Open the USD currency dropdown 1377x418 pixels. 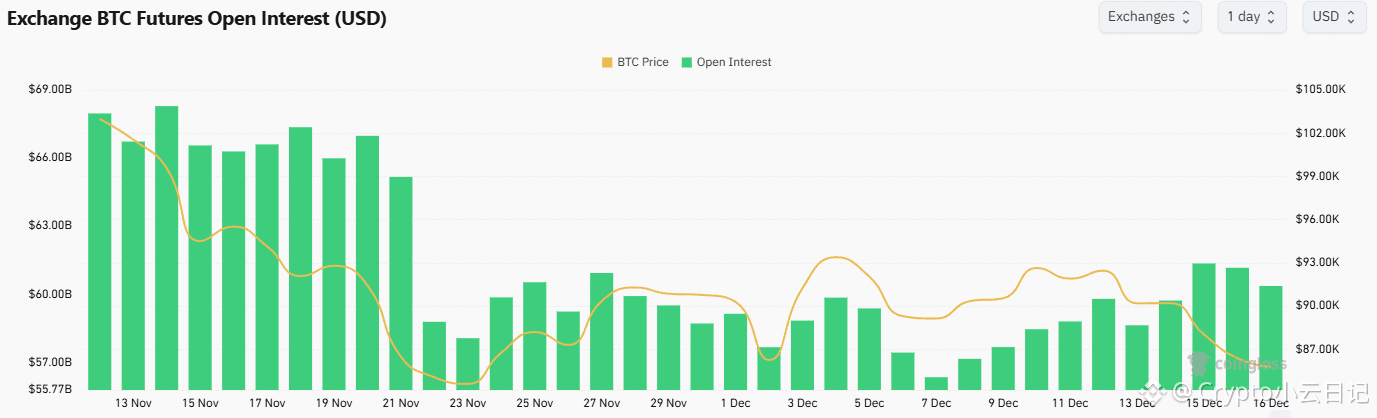[x=1334, y=17]
